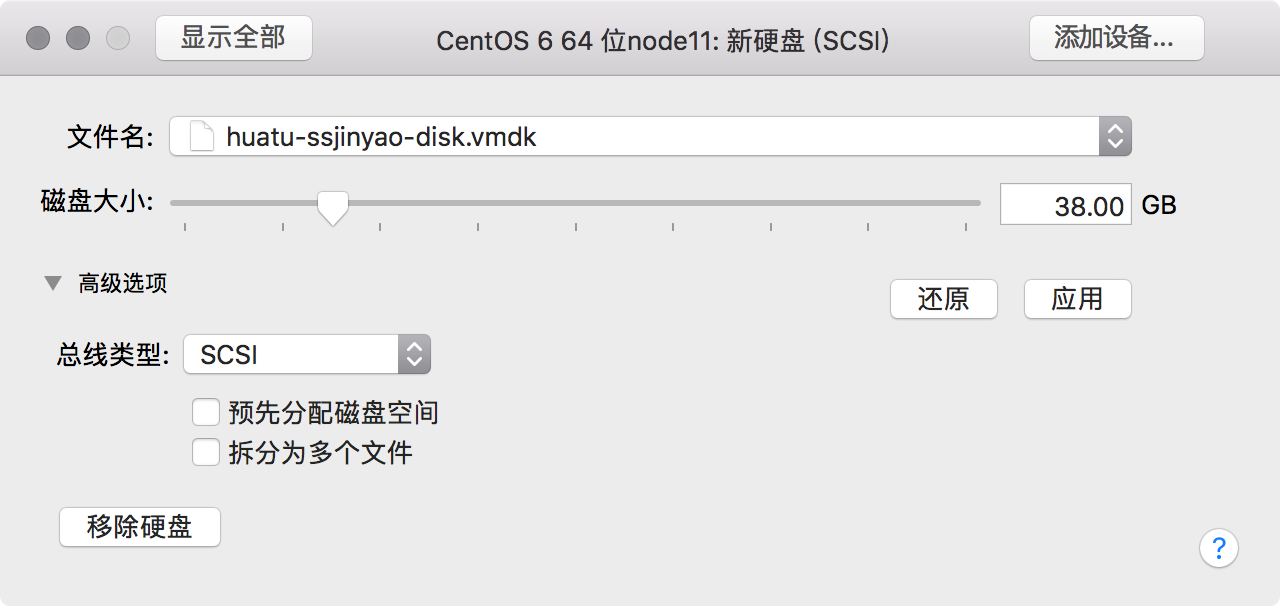
Task: Click the red close window button
Action: point(38,39)
